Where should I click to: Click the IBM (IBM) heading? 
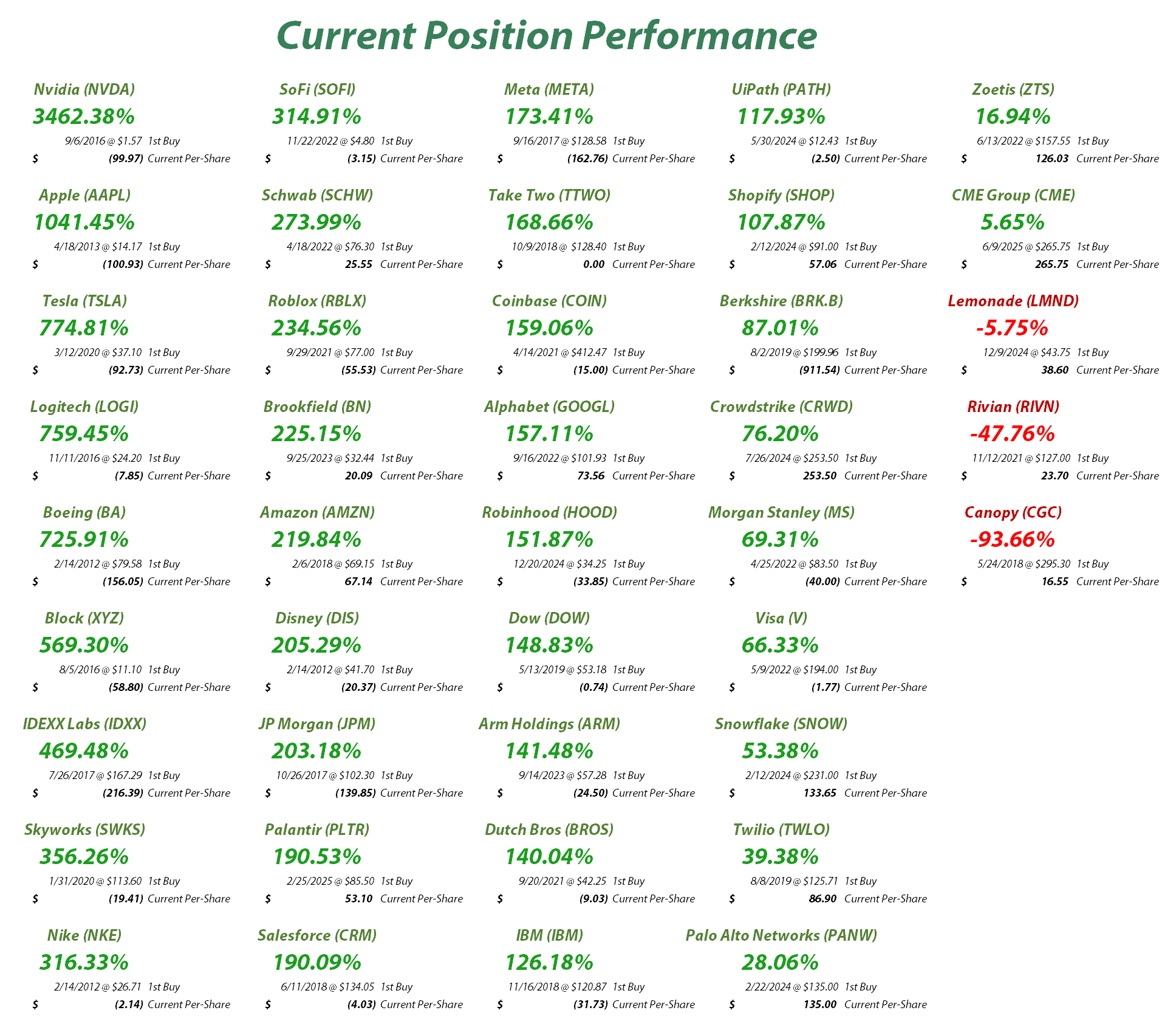[x=549, y=935]
